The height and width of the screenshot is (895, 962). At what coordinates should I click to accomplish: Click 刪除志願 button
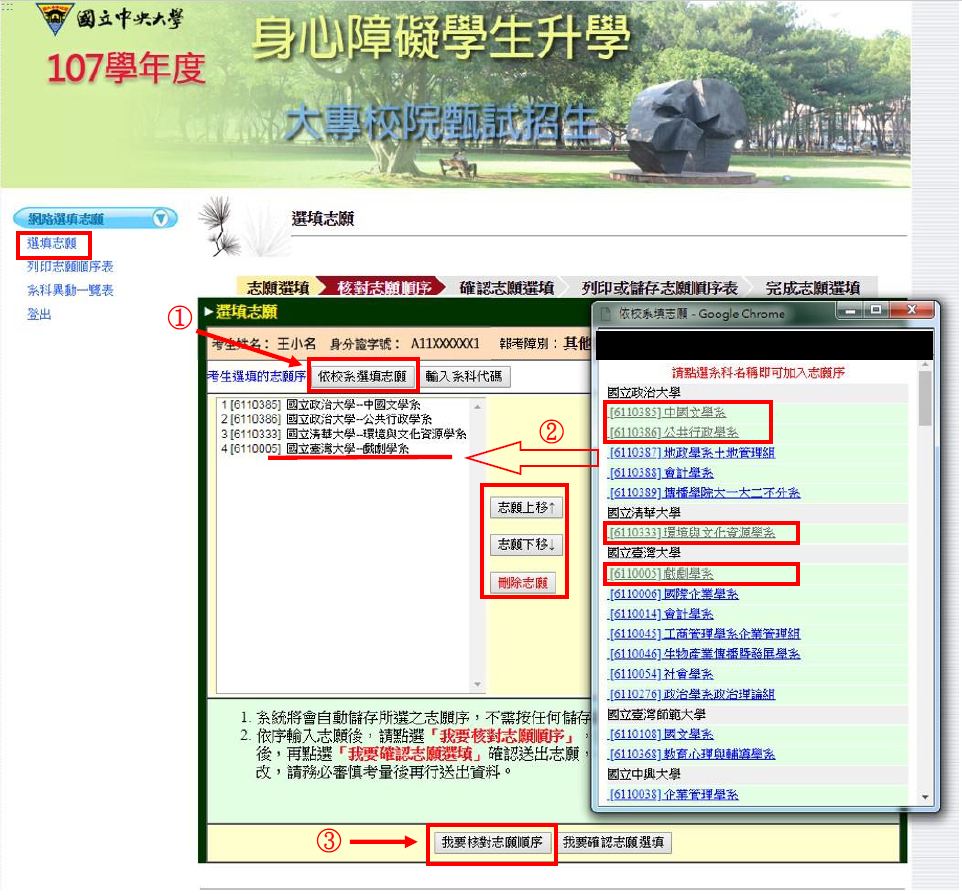pos(523,583)
